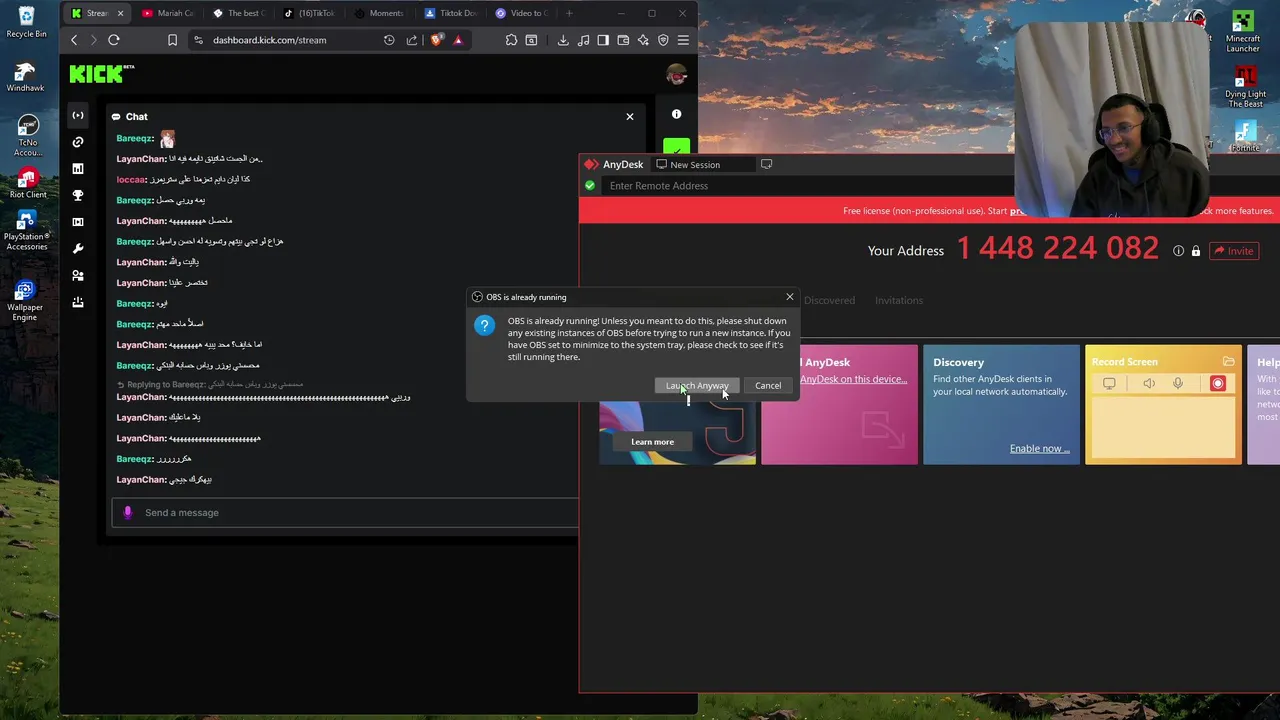Close the OBS is already running dialog
Screen dimensions: 1280x720
790,297
